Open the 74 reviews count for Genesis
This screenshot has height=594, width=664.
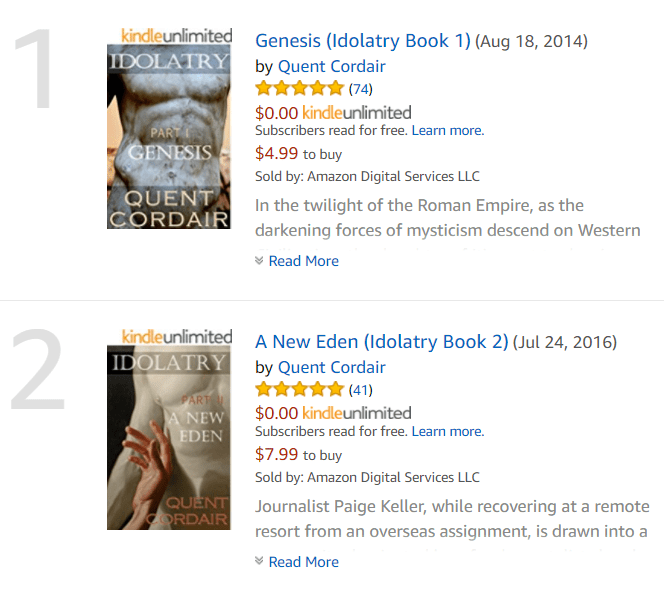(x=360, y=89)
